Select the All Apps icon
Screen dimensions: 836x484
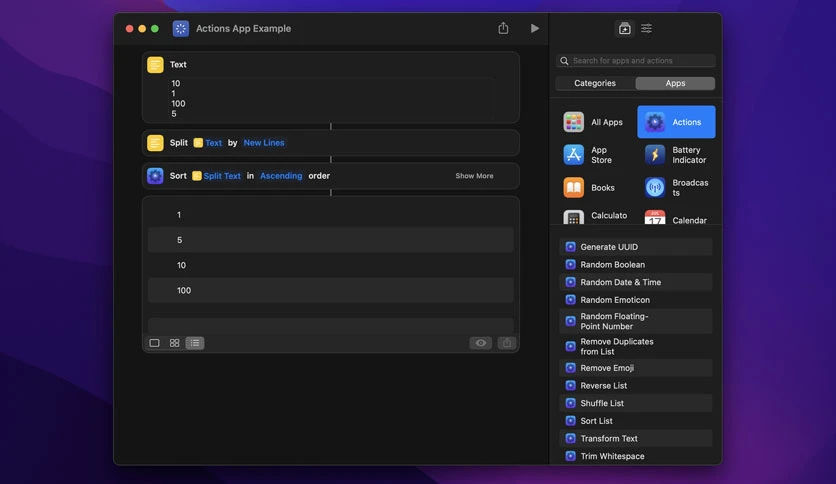[573, 122]
